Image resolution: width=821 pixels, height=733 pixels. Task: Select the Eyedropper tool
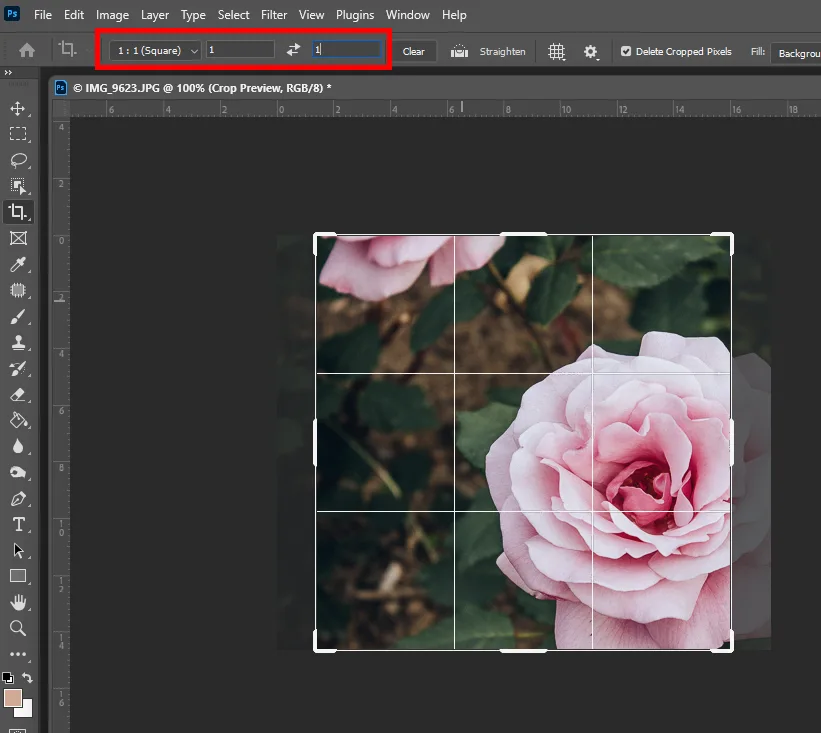pos(18,264)
